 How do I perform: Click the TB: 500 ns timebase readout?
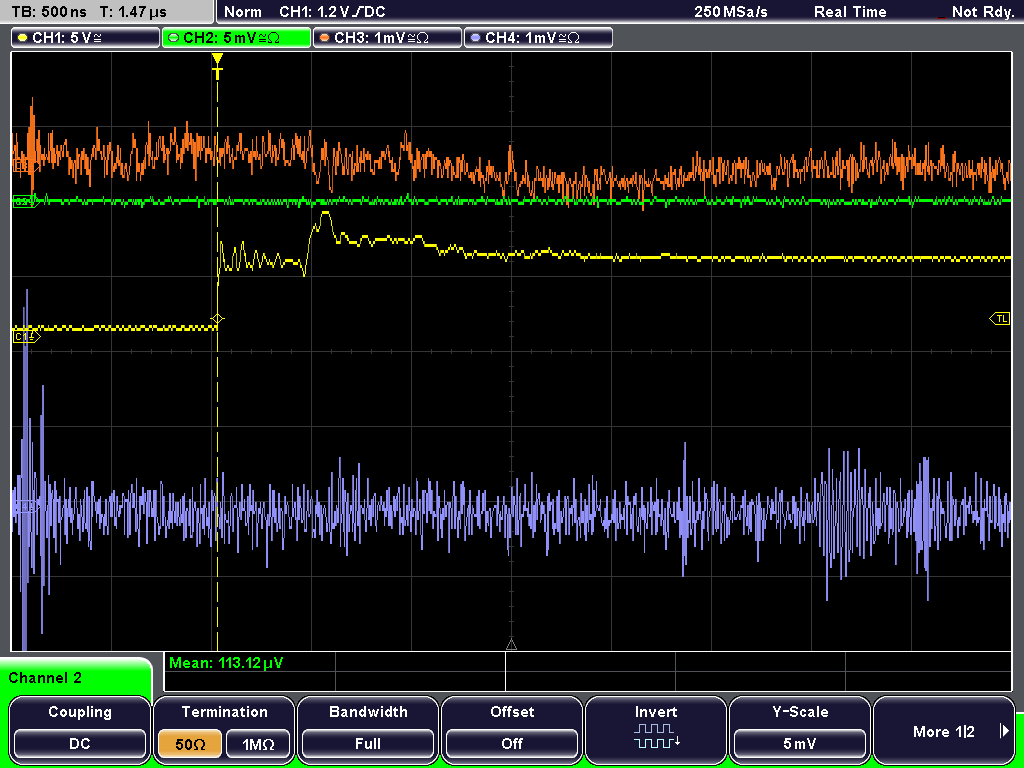(49, 12)
